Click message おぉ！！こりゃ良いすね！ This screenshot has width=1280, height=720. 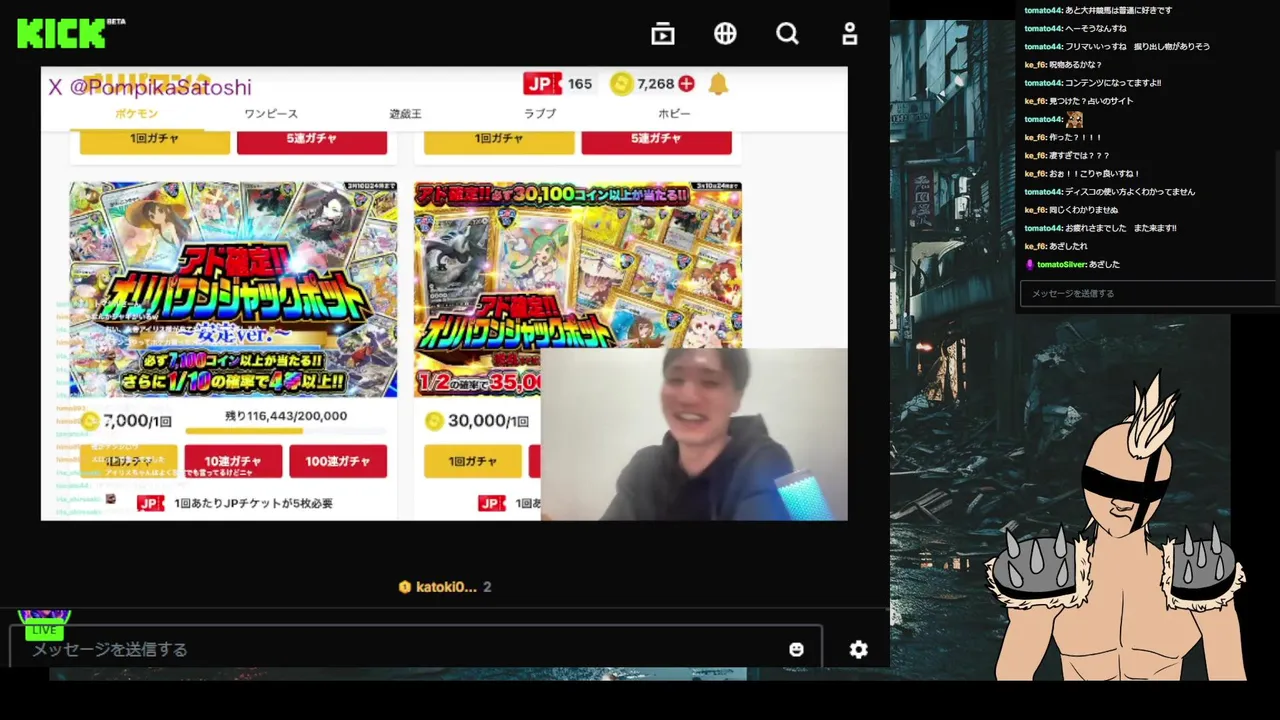pyautogui.click(x=1095, y=174)
